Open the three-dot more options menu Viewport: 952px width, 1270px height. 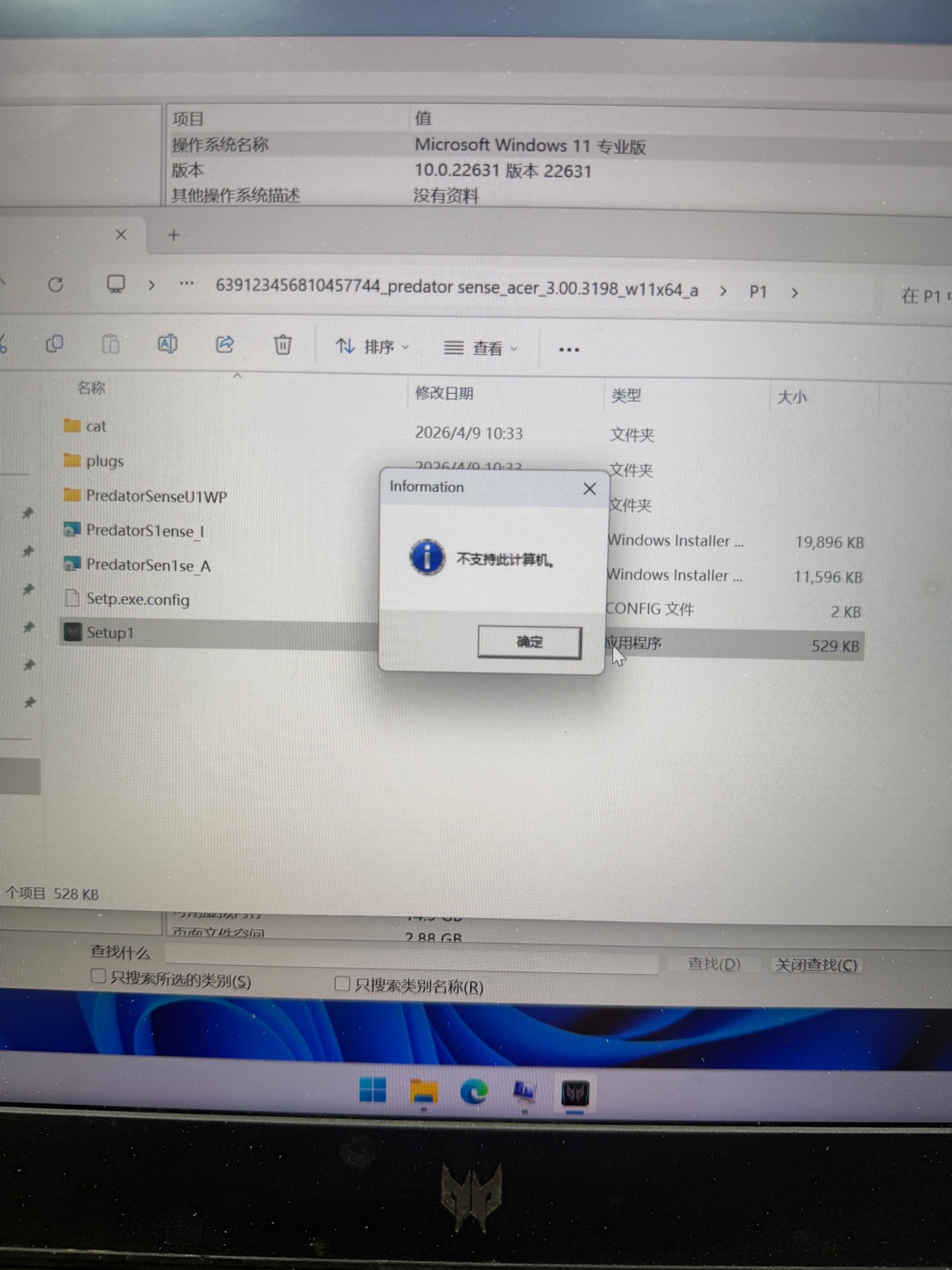569,350
